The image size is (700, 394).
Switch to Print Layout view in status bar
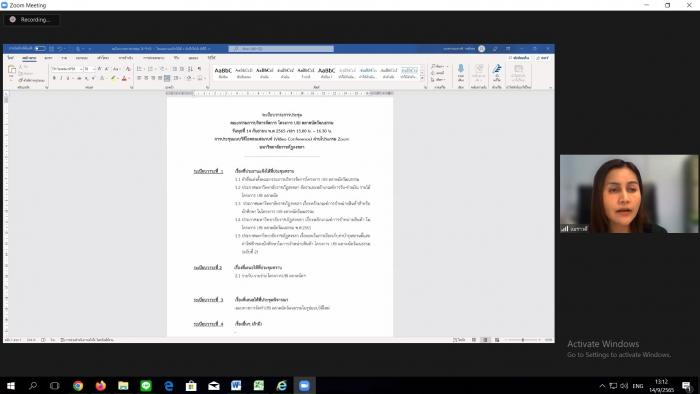[x=485, y=340]
